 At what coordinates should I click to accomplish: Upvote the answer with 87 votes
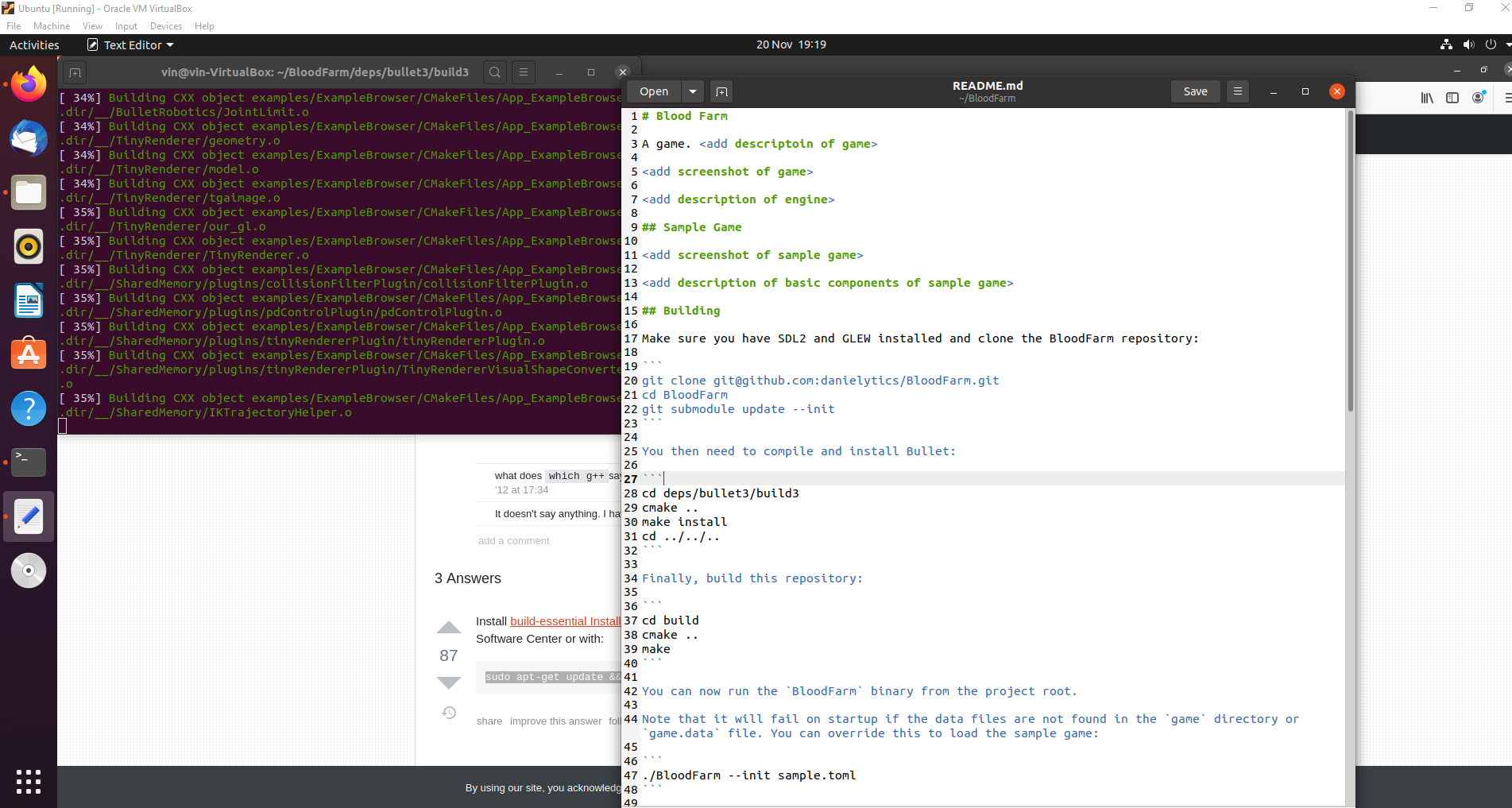coord(449,628)
